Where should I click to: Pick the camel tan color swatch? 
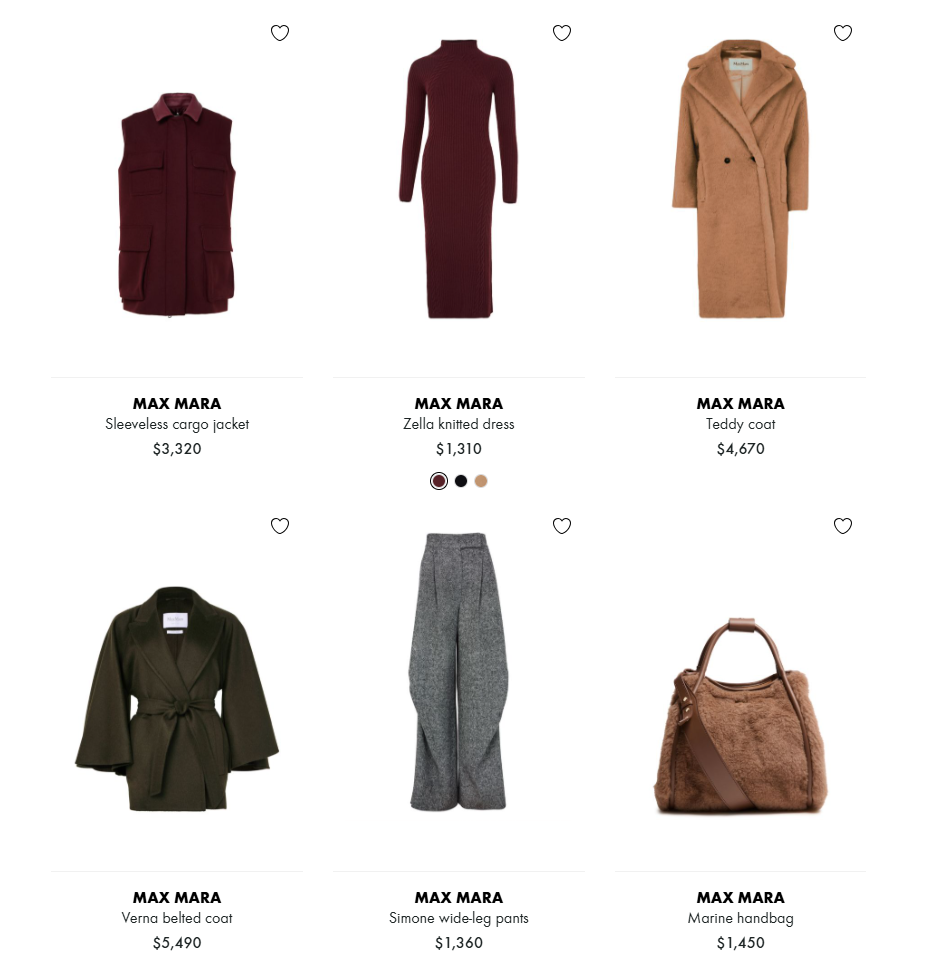pyautogui.click(x=481, y=481)
